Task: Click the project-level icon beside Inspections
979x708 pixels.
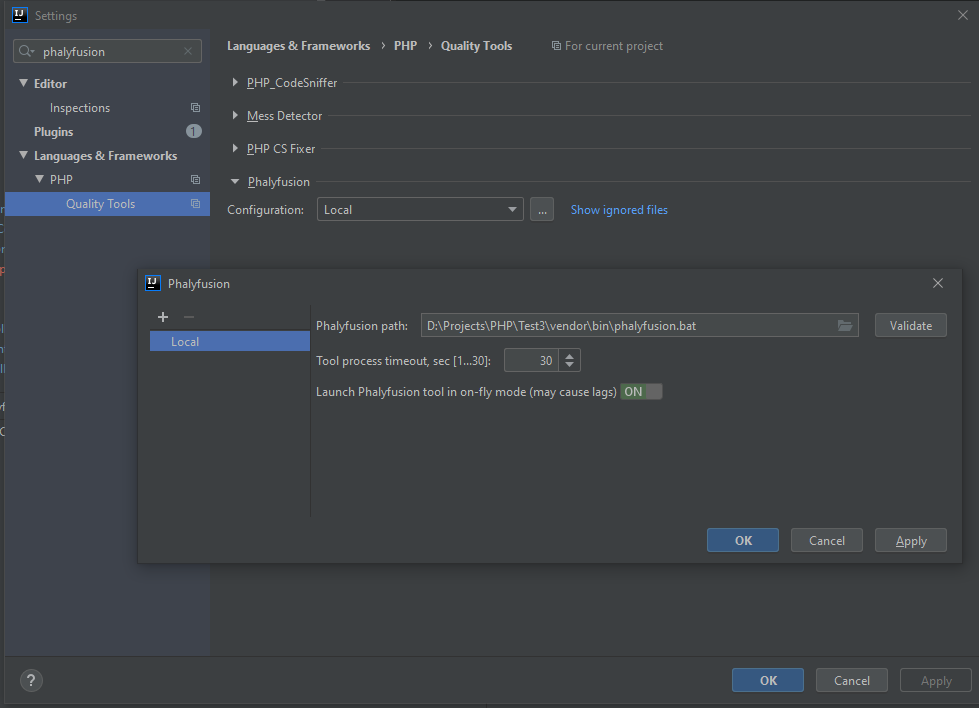Action: pyautogui.click(x=195, y=107)
